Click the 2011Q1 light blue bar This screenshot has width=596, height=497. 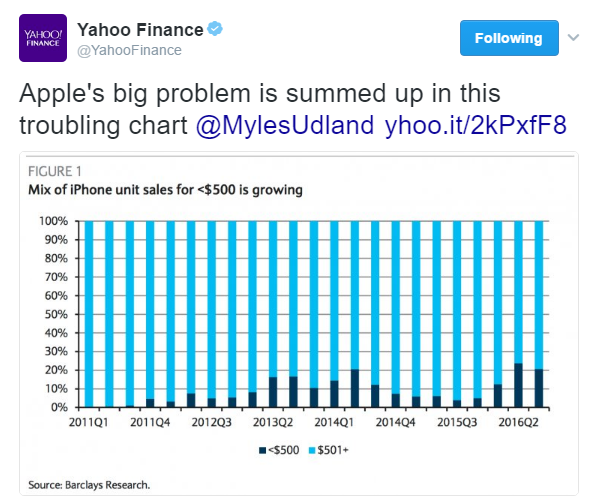(x=89, y=314)
